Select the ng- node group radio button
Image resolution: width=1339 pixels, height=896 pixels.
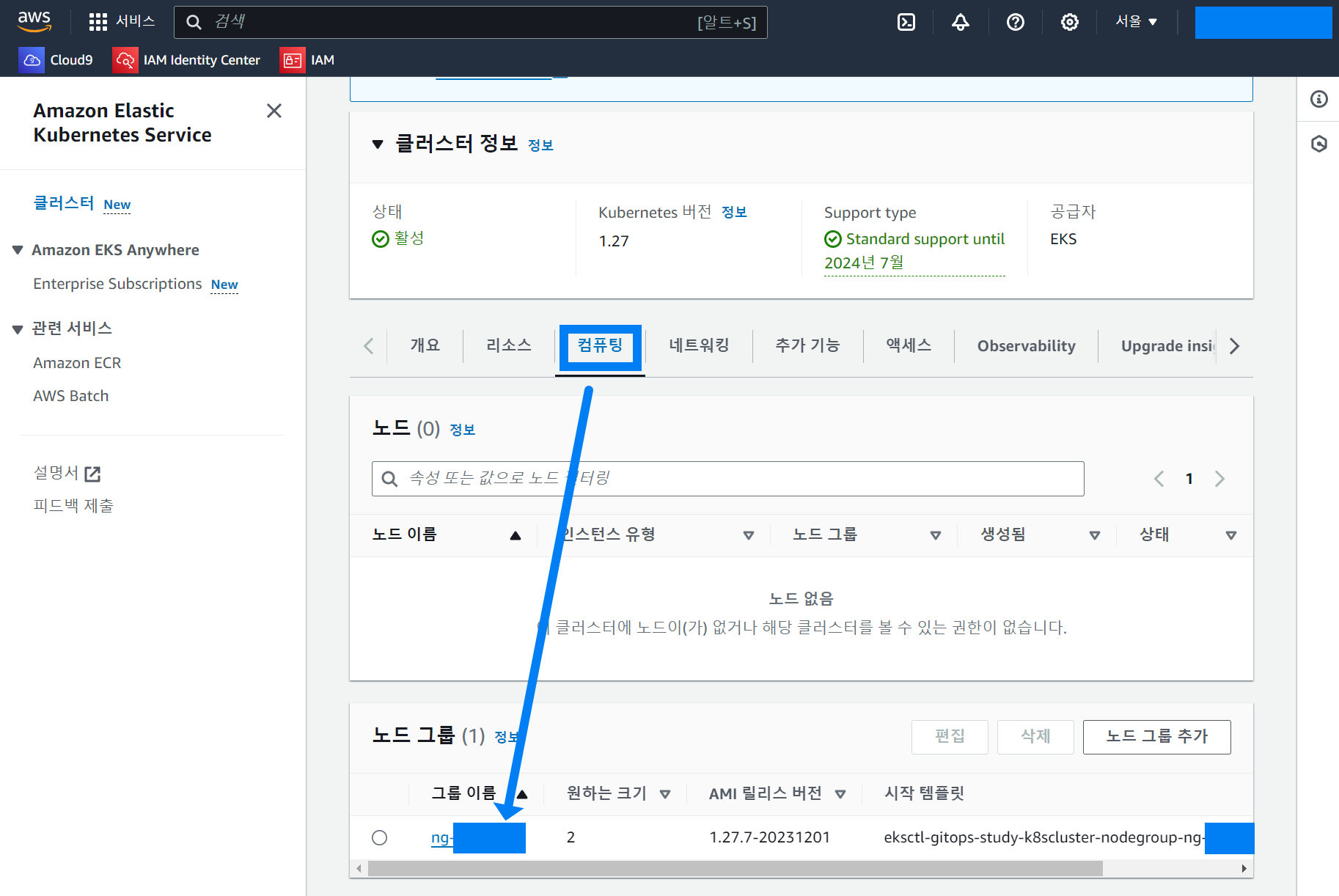[x=379, y=837]
